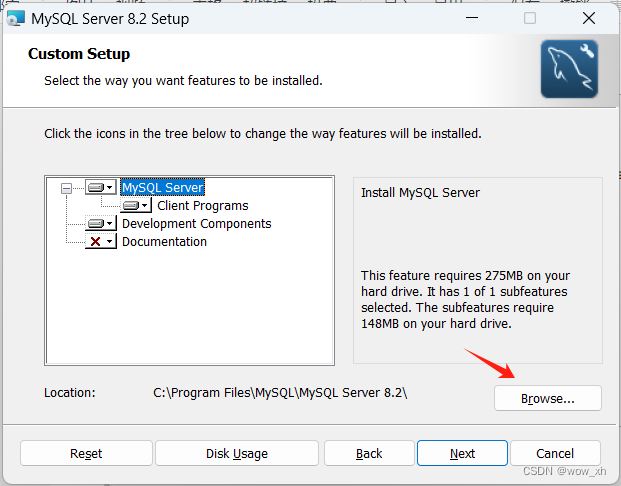Image resolution: width=621 pixels, height=486 pixels.
Task: Click the Next button
Action: click(462, 453)
